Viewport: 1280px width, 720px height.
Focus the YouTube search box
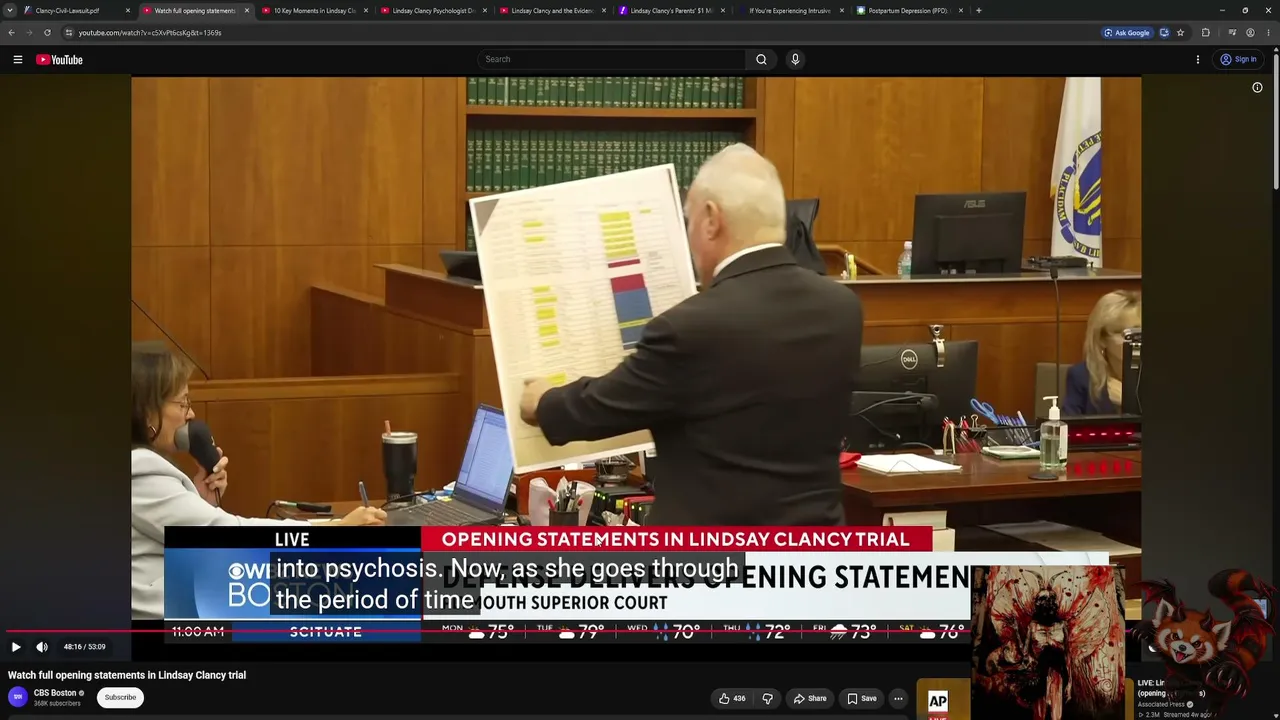611,59
